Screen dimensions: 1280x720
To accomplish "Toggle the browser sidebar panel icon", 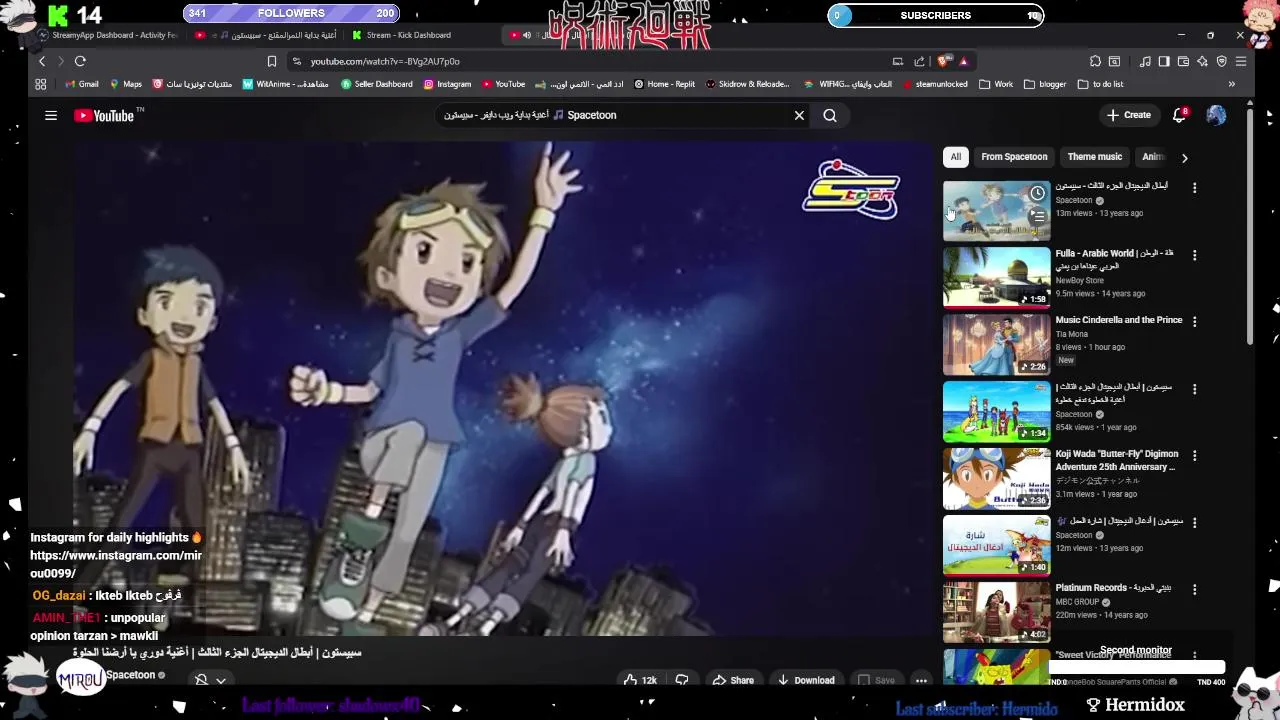I will coord(1164,61).
